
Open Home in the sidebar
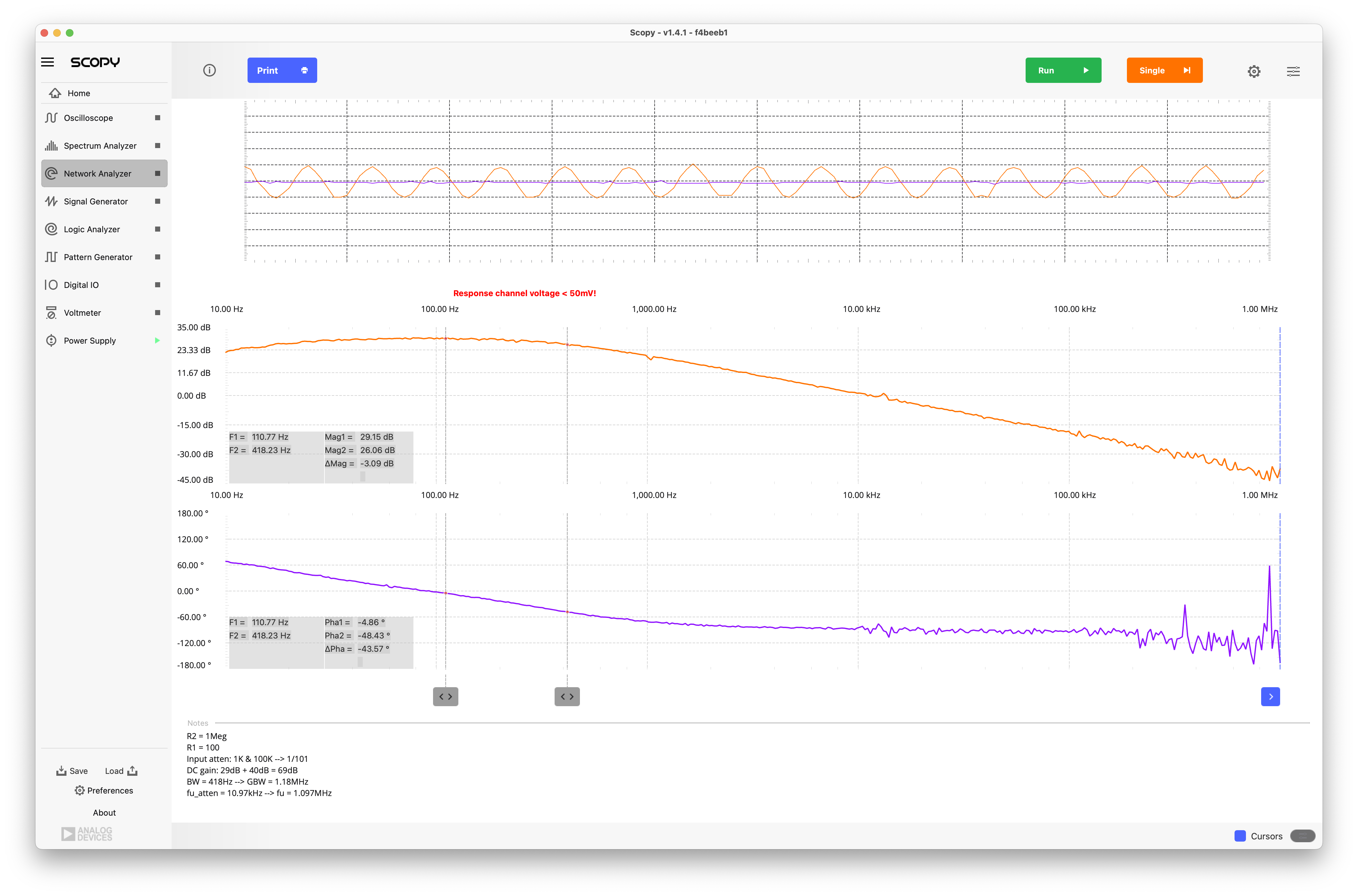(104, 93)
